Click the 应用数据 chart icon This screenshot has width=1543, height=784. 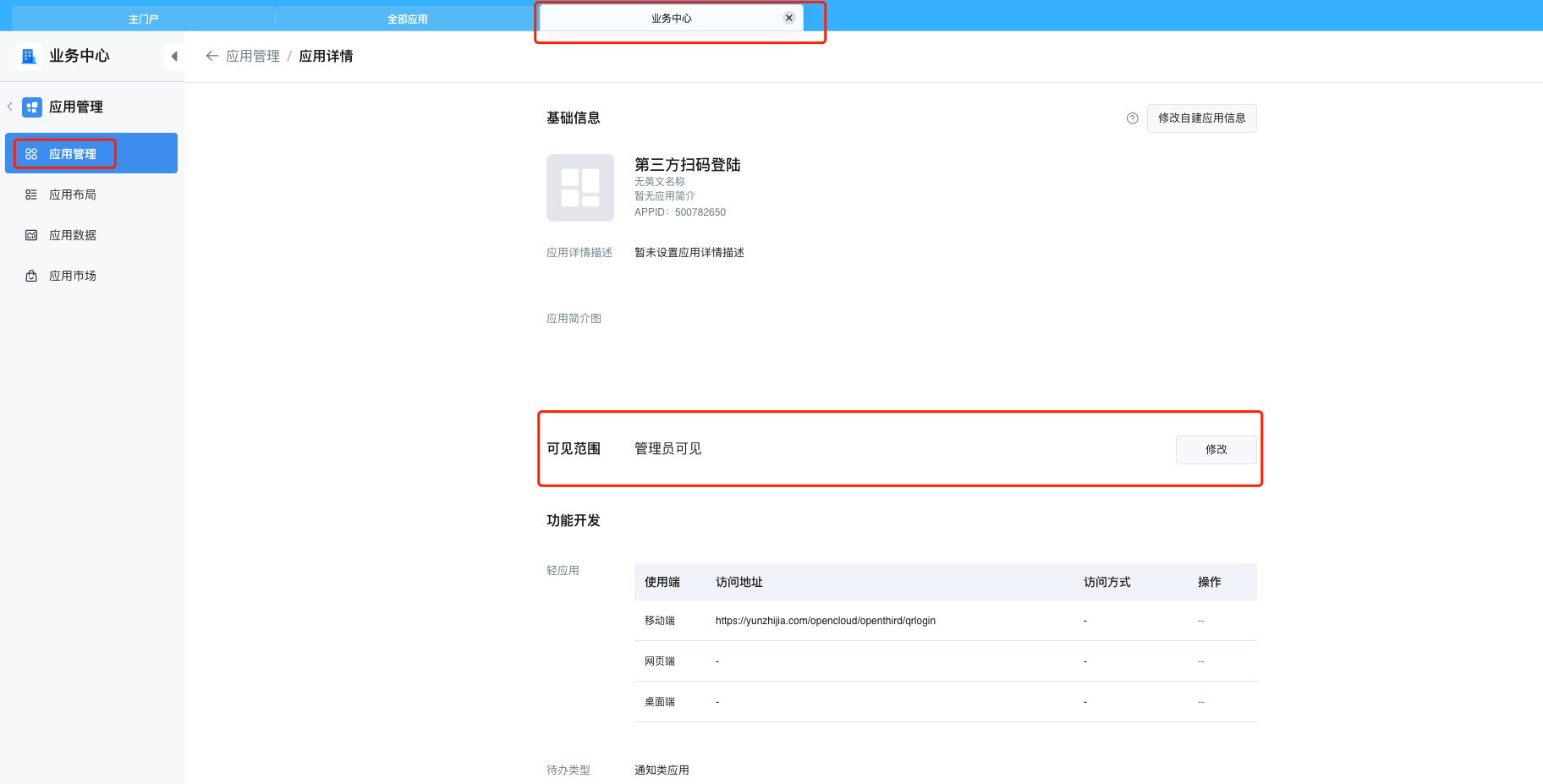[x=31, y=235]
